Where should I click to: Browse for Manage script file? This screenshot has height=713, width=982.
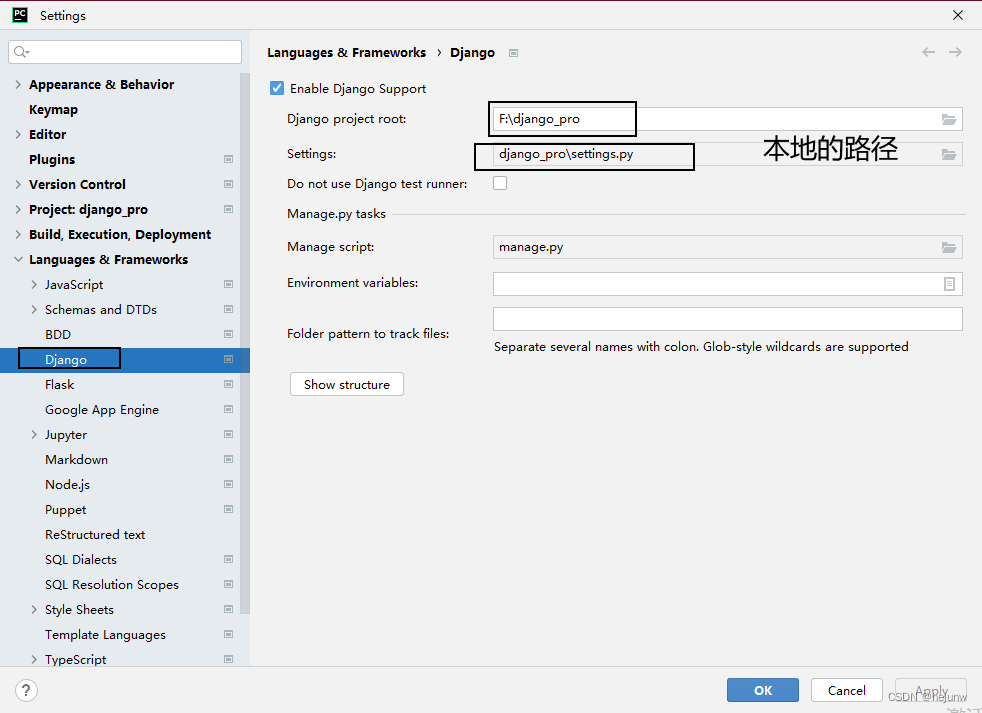coord(949,247)
